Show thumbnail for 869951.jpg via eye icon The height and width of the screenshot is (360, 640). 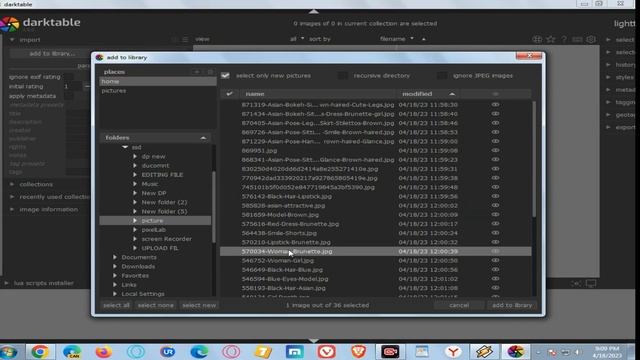tap(495, 150)
